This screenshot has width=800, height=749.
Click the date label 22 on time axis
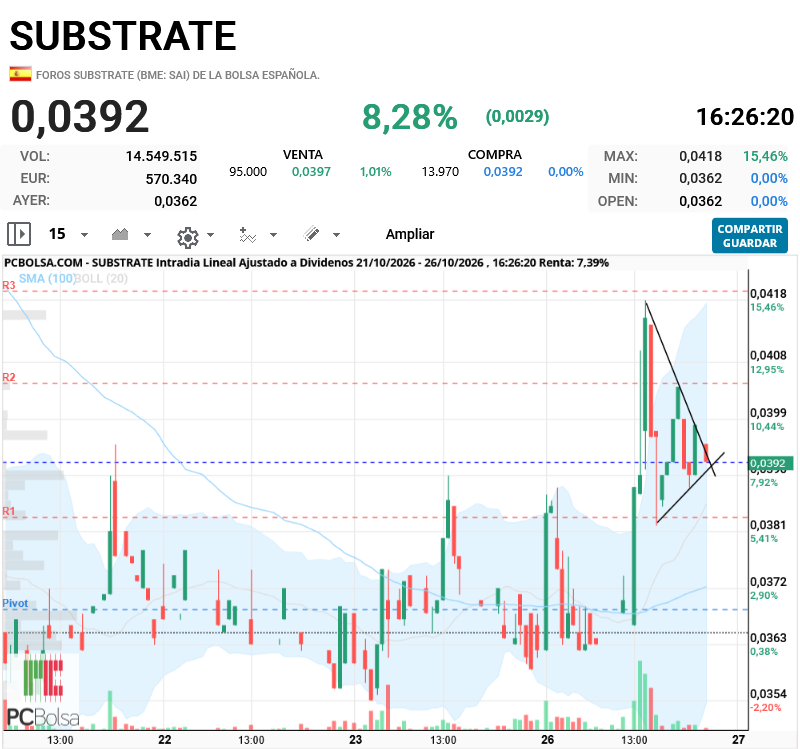(164, 739)
